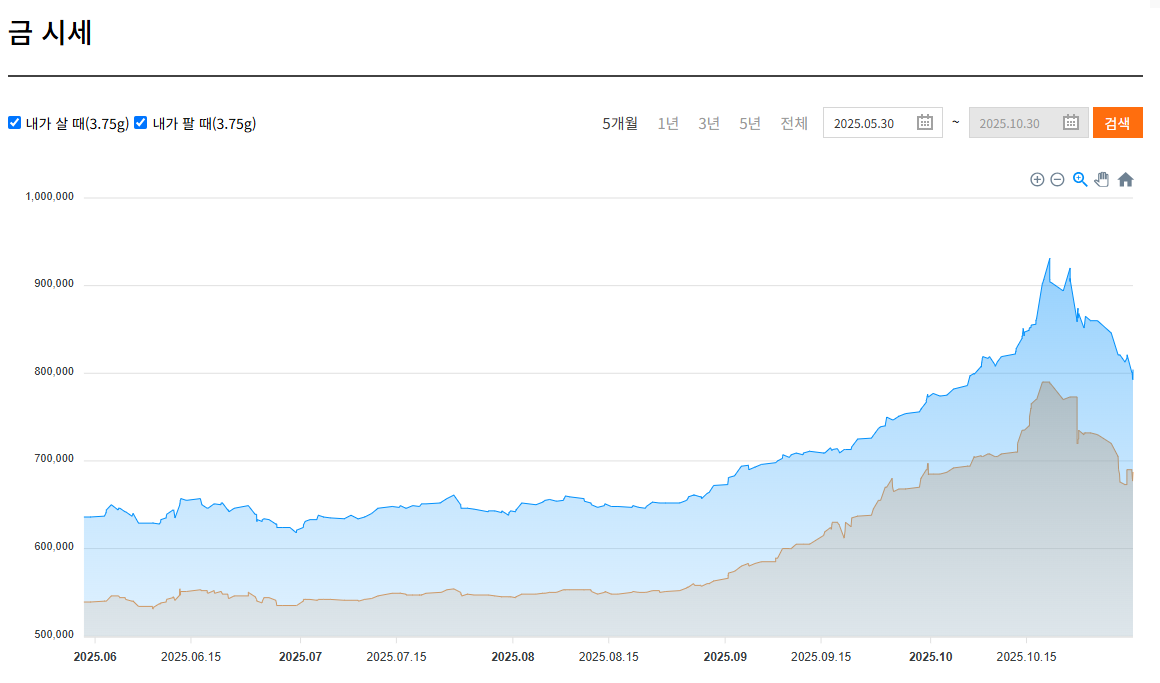Click the orange 검색 search button
The image size is (1160, 683).
1118,123
